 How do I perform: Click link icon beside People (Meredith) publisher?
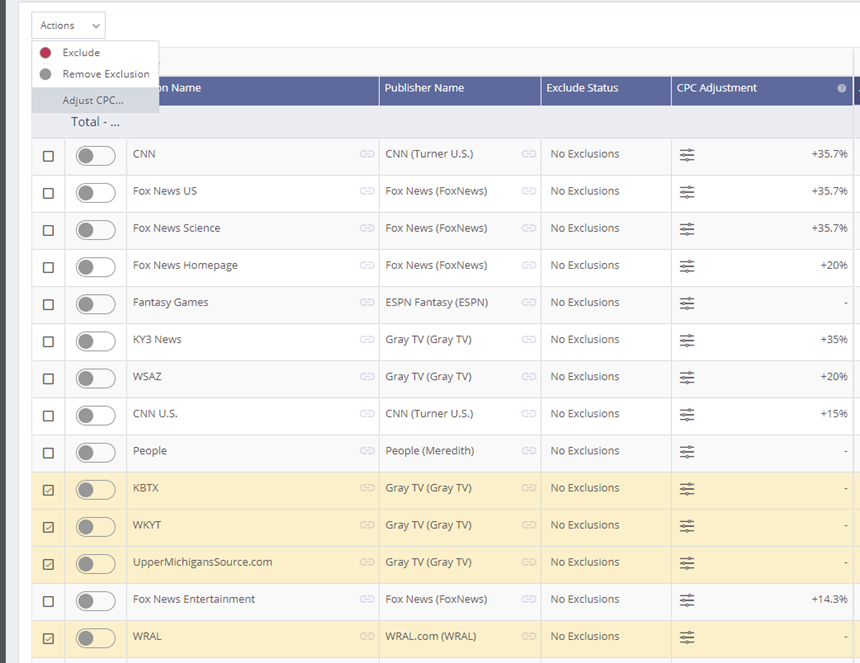click(528, 451)
